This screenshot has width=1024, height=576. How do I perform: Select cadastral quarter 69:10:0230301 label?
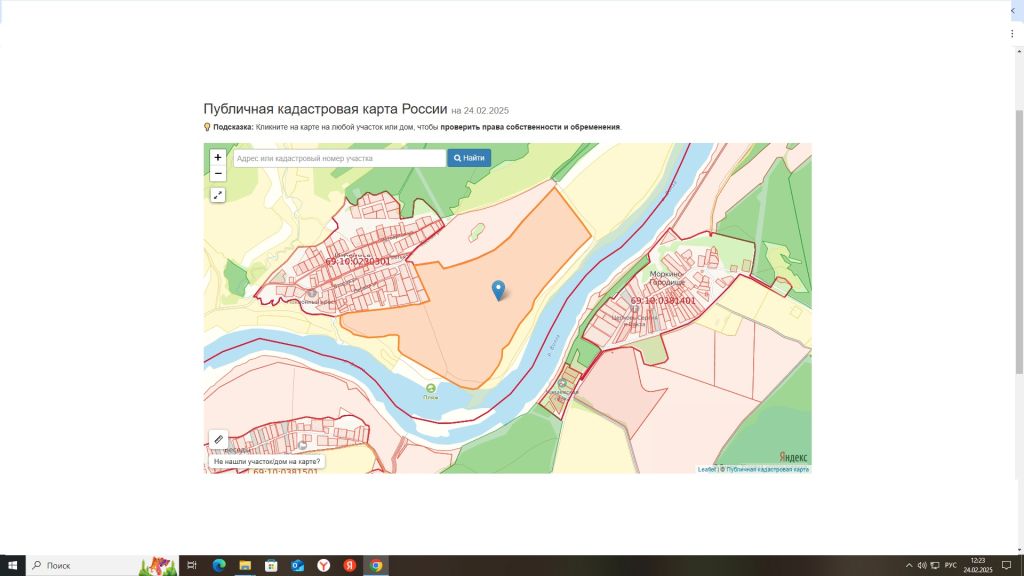(358, 261)
